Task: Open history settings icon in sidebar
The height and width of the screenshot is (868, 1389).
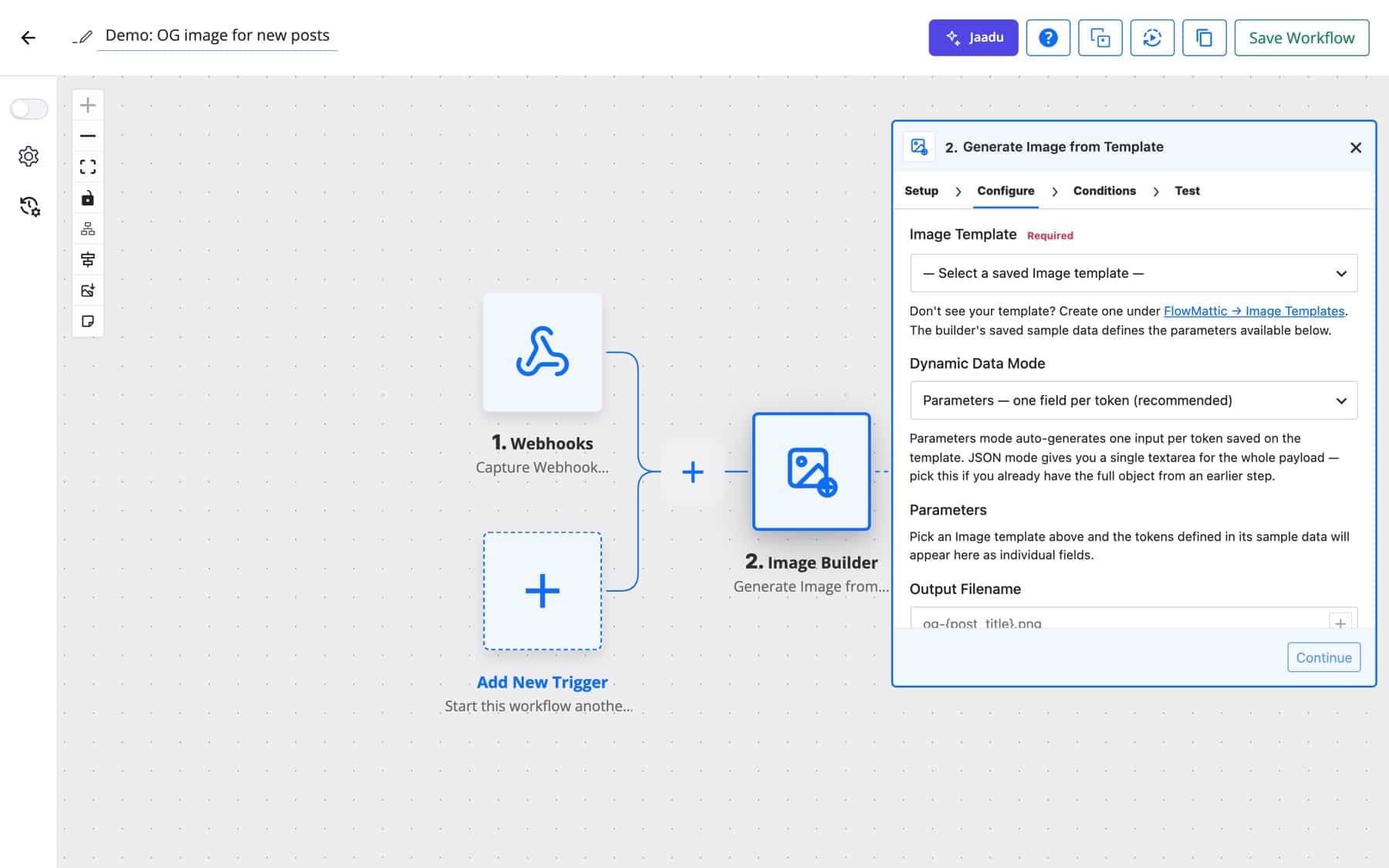Action: pos(29,206)
